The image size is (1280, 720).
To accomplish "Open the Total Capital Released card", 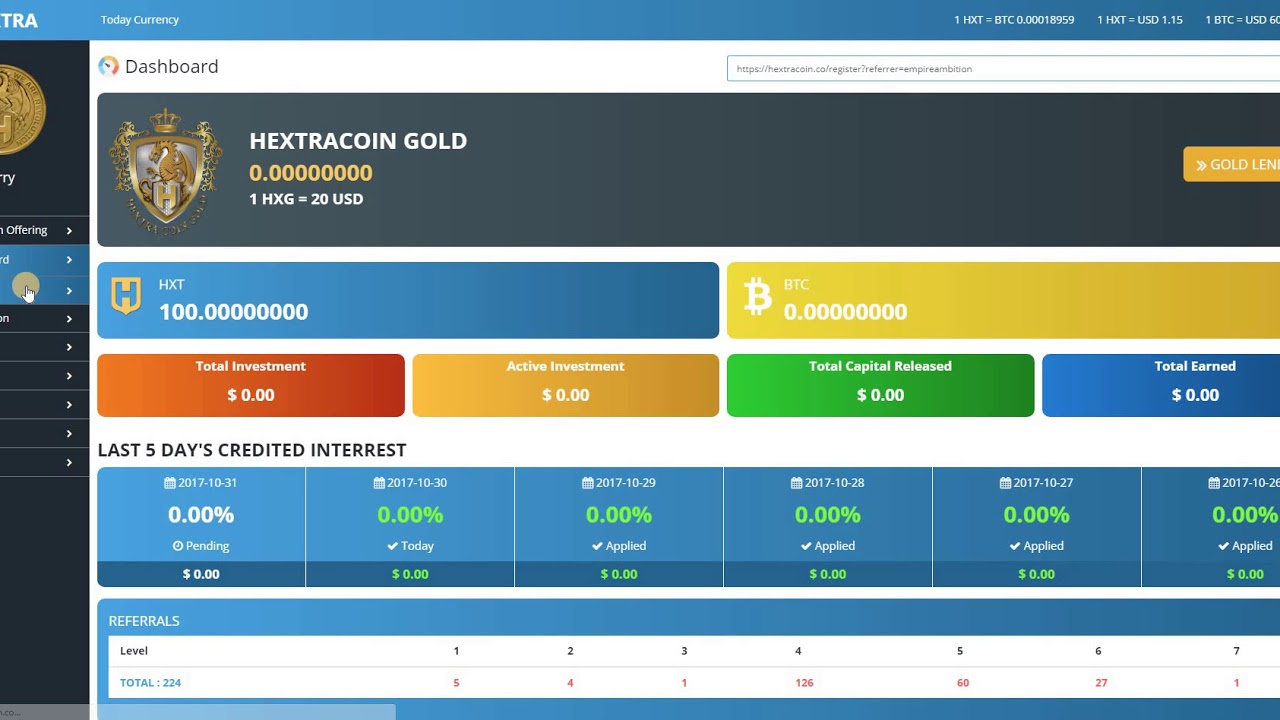I will coord(881,385).
